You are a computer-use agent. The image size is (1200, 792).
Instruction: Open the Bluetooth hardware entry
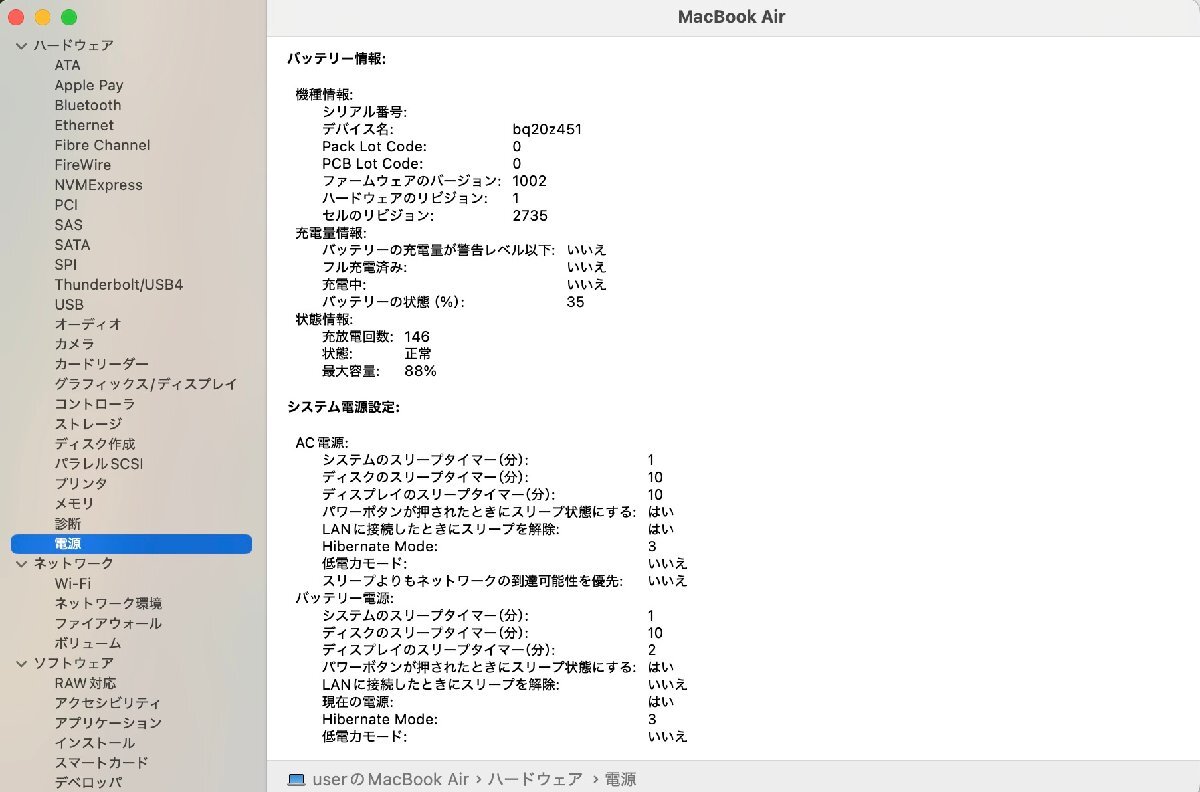click(88, 105)
